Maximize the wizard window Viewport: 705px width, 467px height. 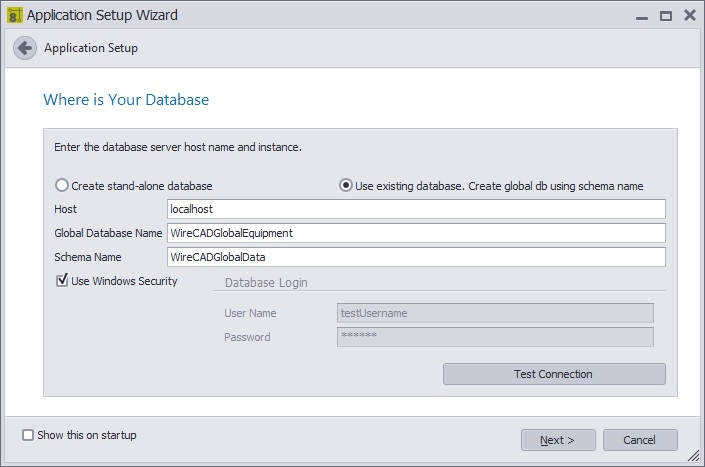(x=666, y=16)
